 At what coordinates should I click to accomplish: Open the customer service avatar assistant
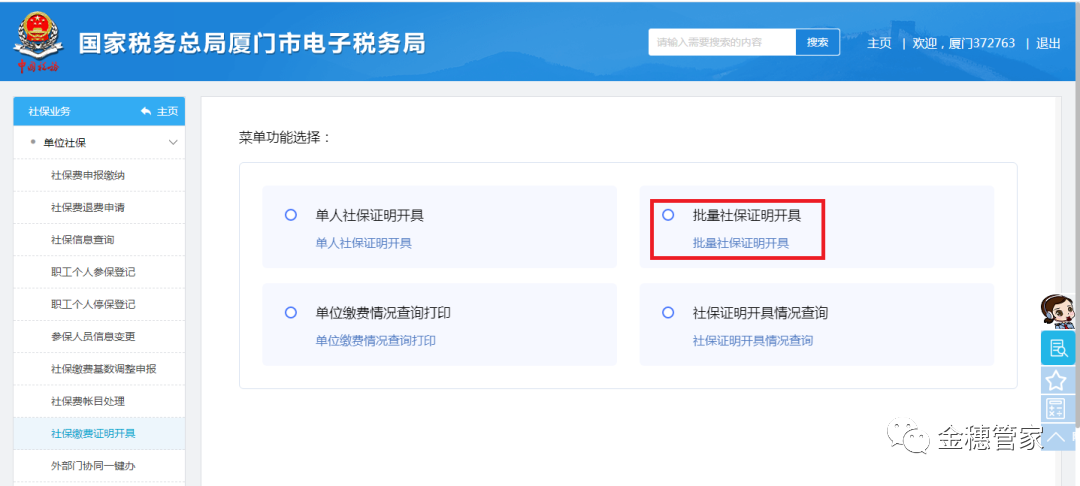(1057, 313)
